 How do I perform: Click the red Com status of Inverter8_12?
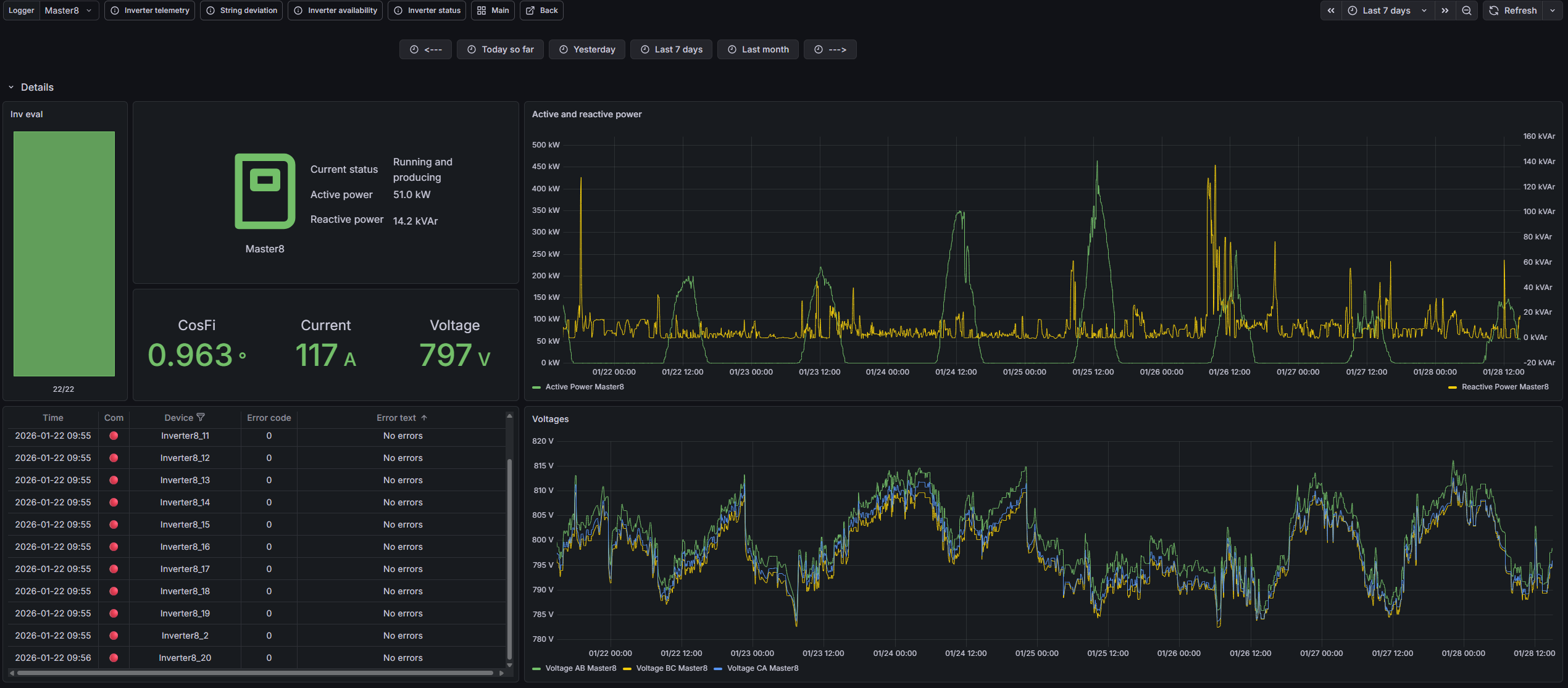pos(114,458)
